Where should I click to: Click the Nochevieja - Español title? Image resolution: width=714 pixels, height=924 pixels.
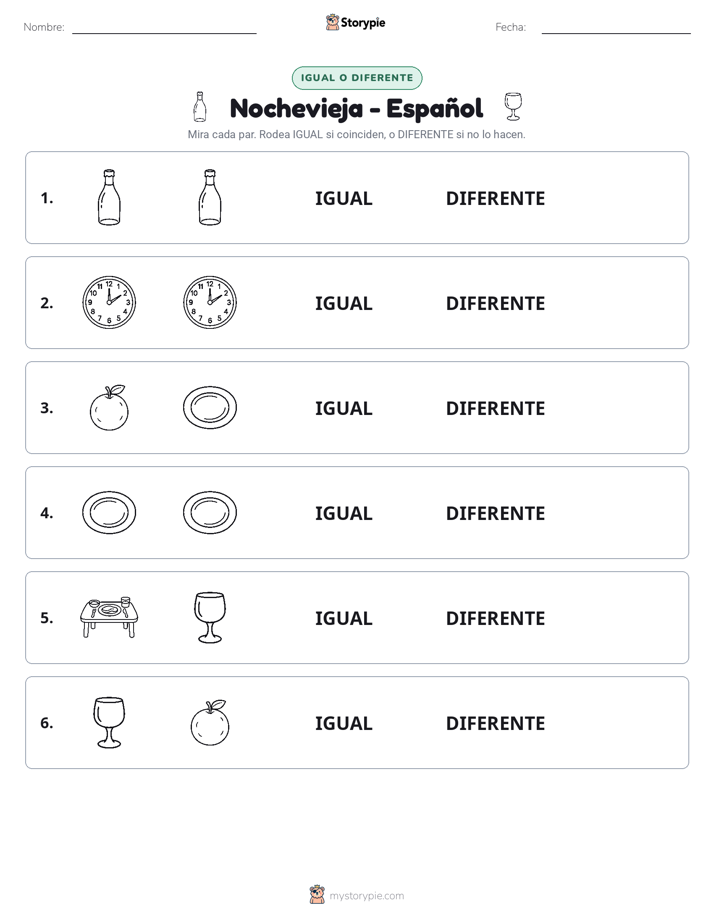(x=356, y=108)
